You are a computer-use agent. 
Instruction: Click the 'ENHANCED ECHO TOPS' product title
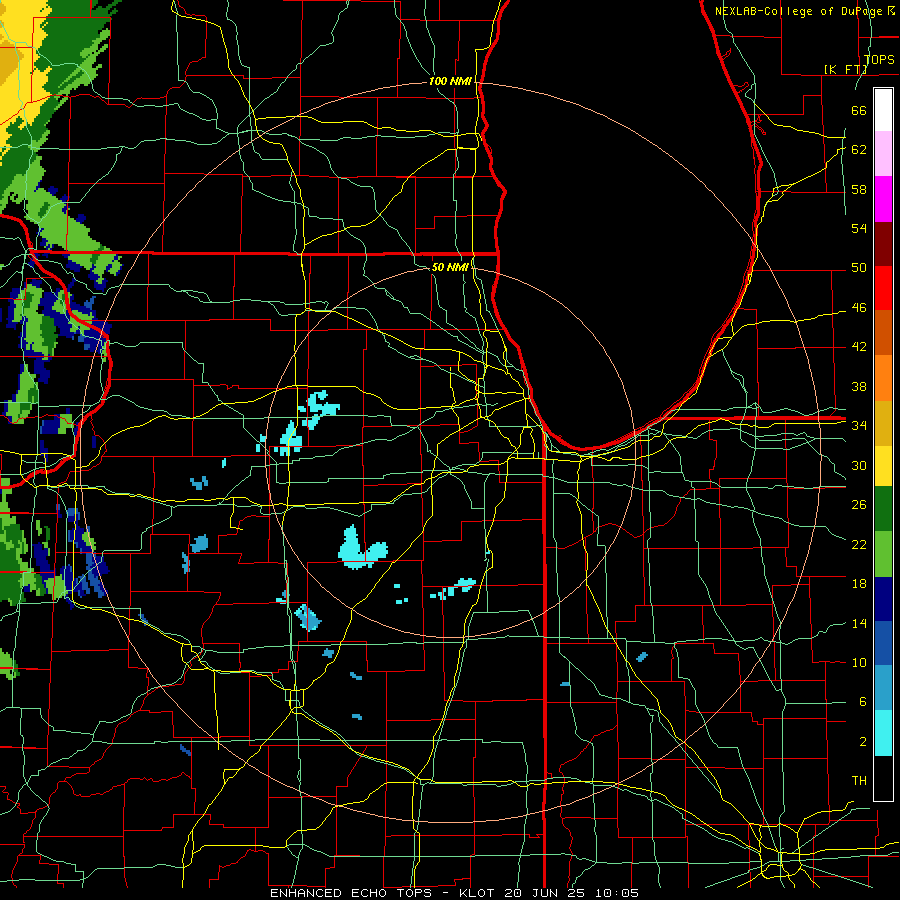[351, 893]
